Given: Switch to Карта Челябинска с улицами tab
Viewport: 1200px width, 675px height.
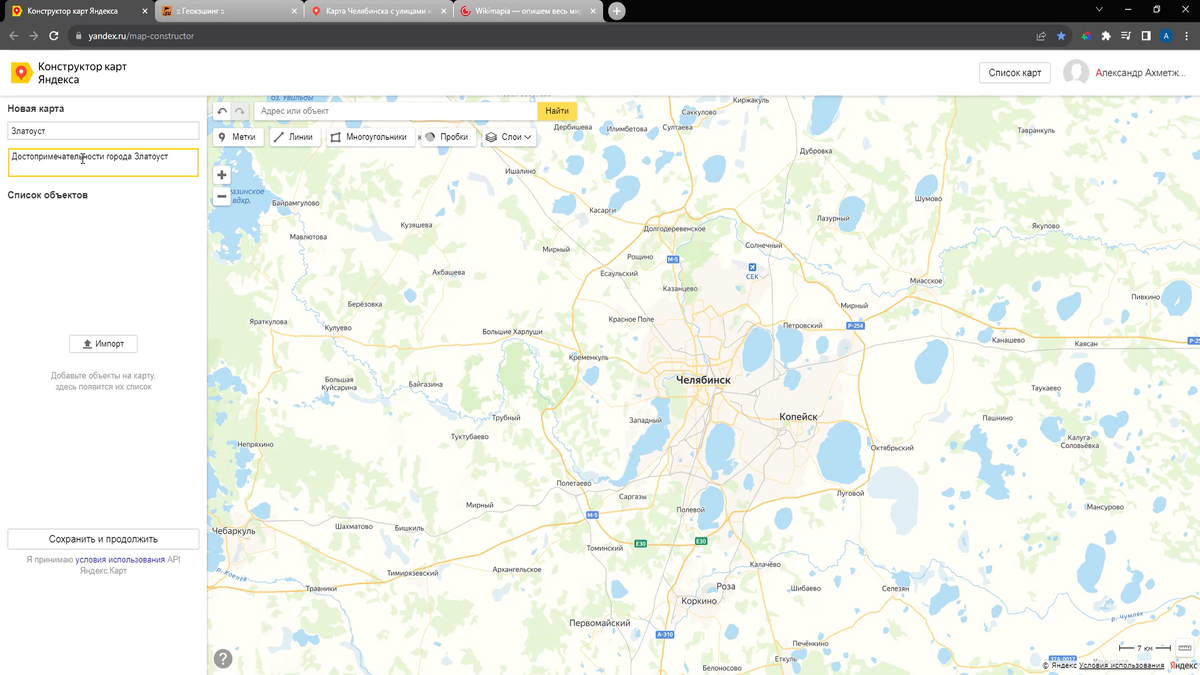Looking at the screenshot, I should click(377, 11).
